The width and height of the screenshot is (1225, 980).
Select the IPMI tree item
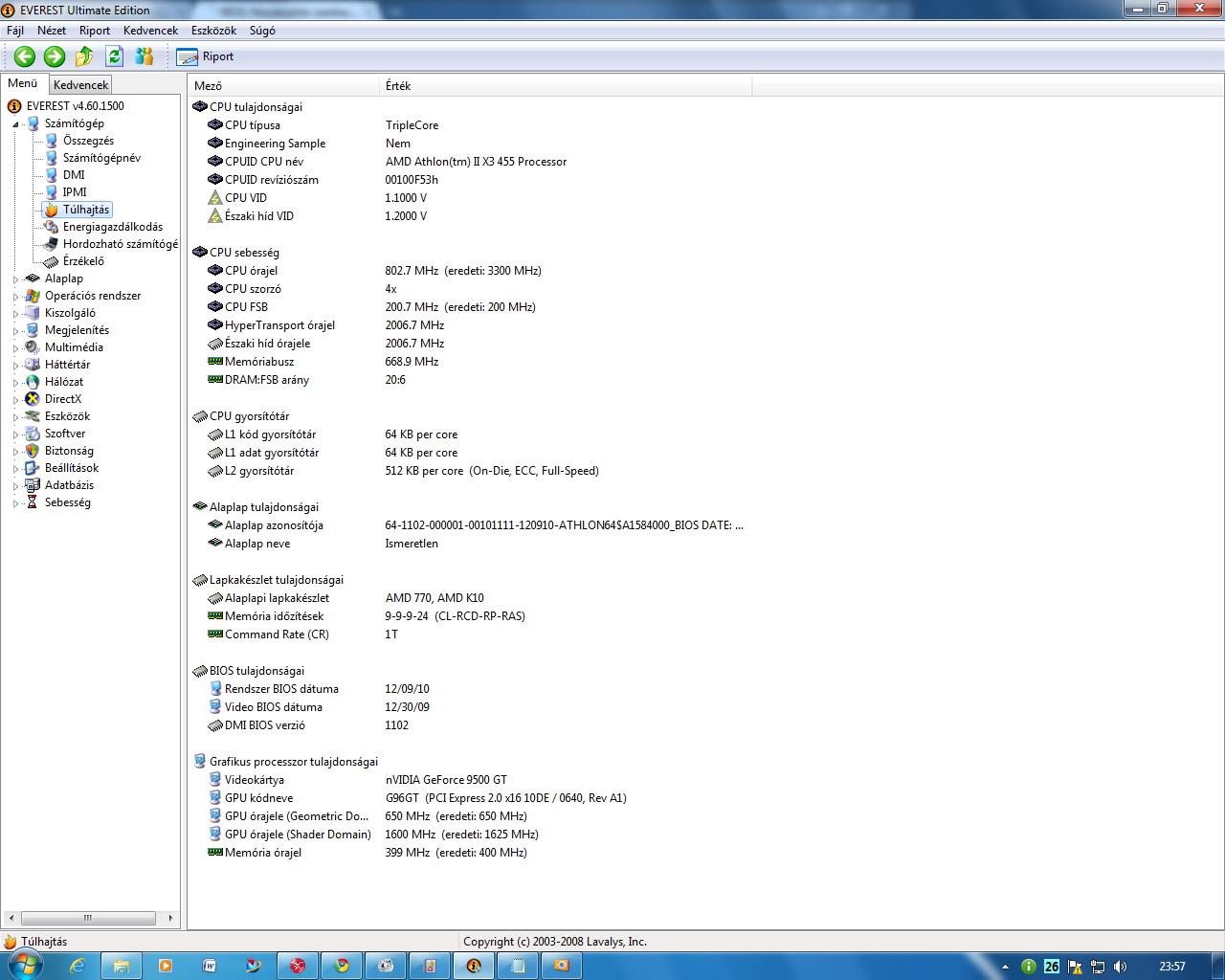click(75, 192)
